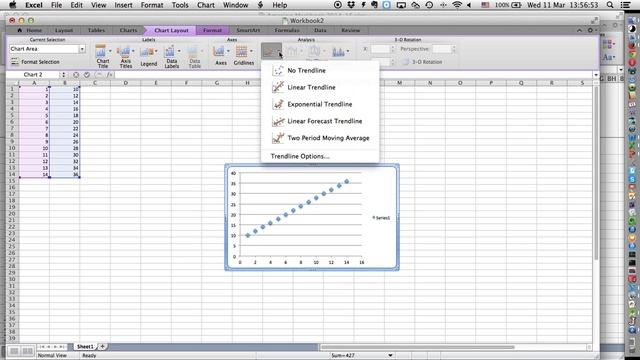Open the Legend dropdown arrow

click(x=156, y=51)
